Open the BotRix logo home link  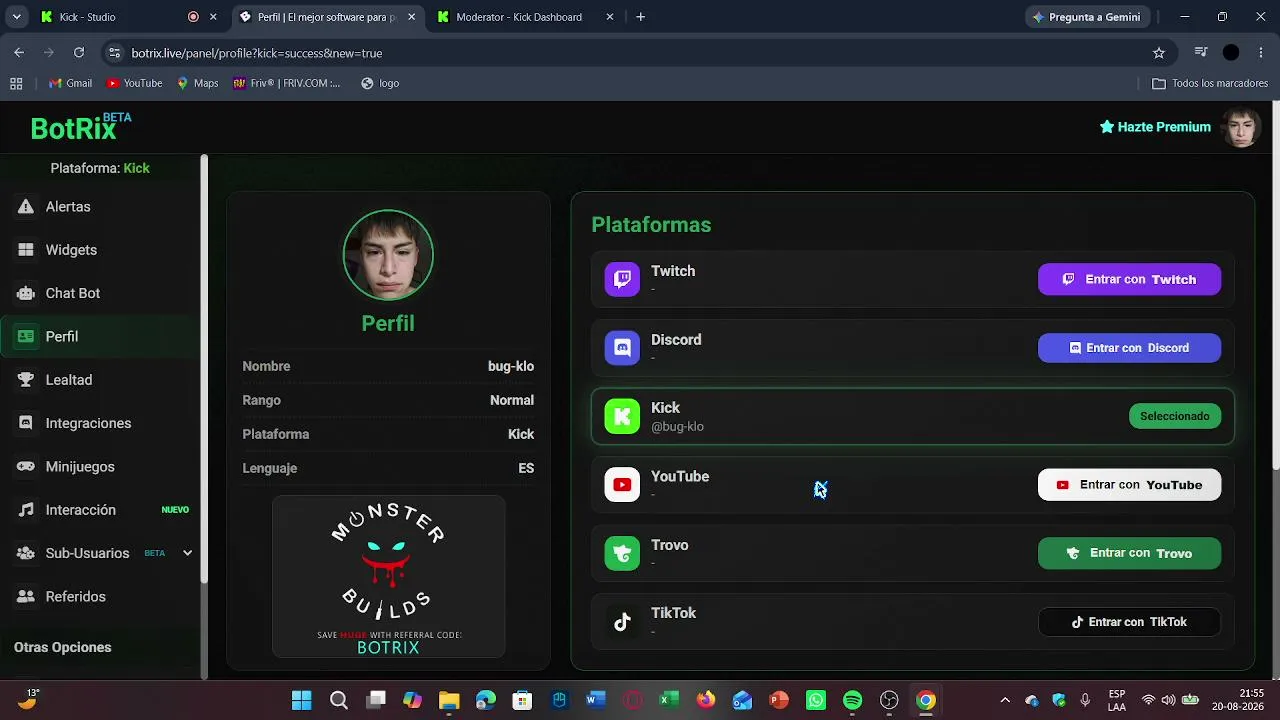click(x=81, y=127)
